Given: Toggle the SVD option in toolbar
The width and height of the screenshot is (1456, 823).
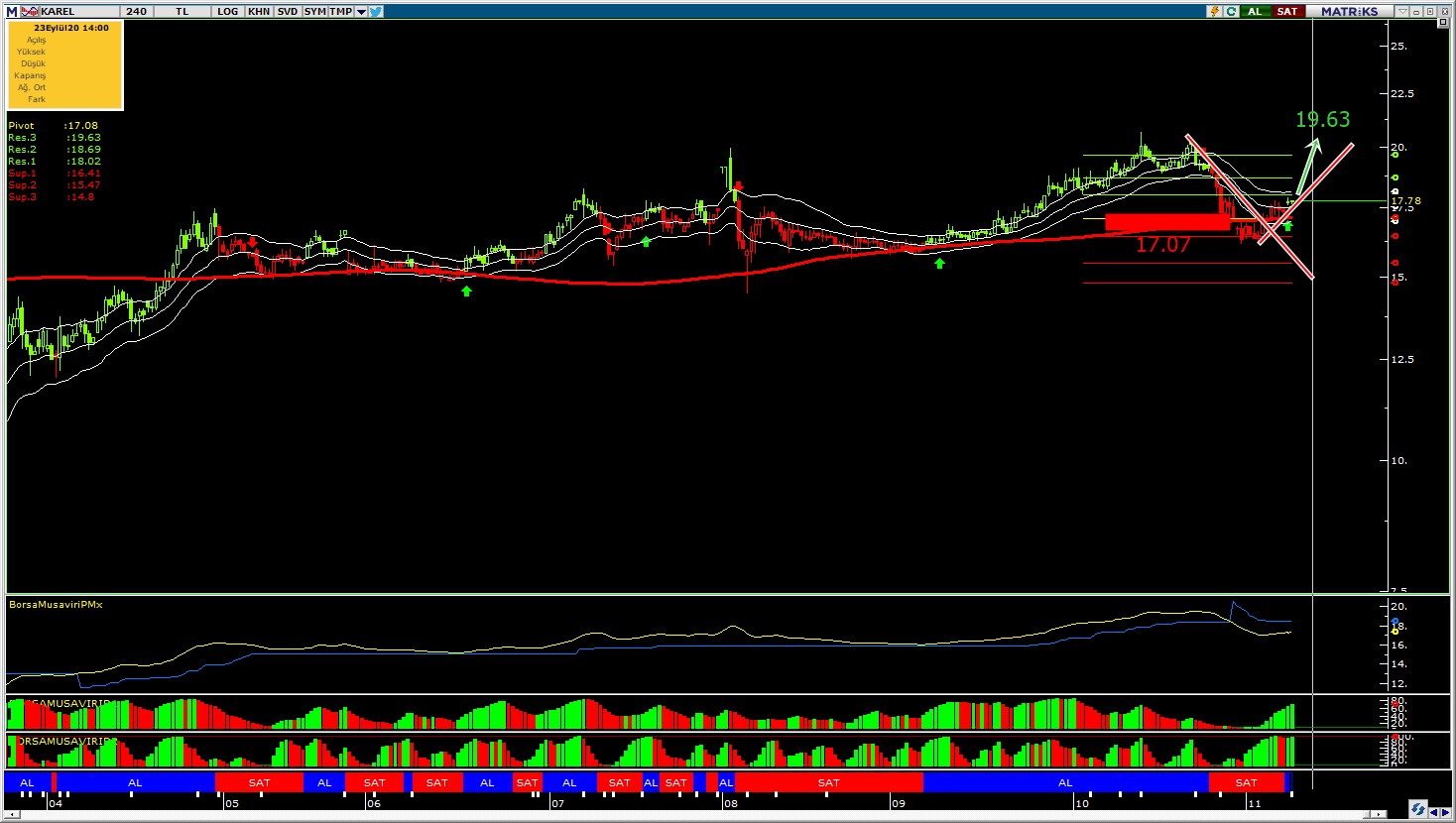Looking at the screenshot, I should click(287, 11).
